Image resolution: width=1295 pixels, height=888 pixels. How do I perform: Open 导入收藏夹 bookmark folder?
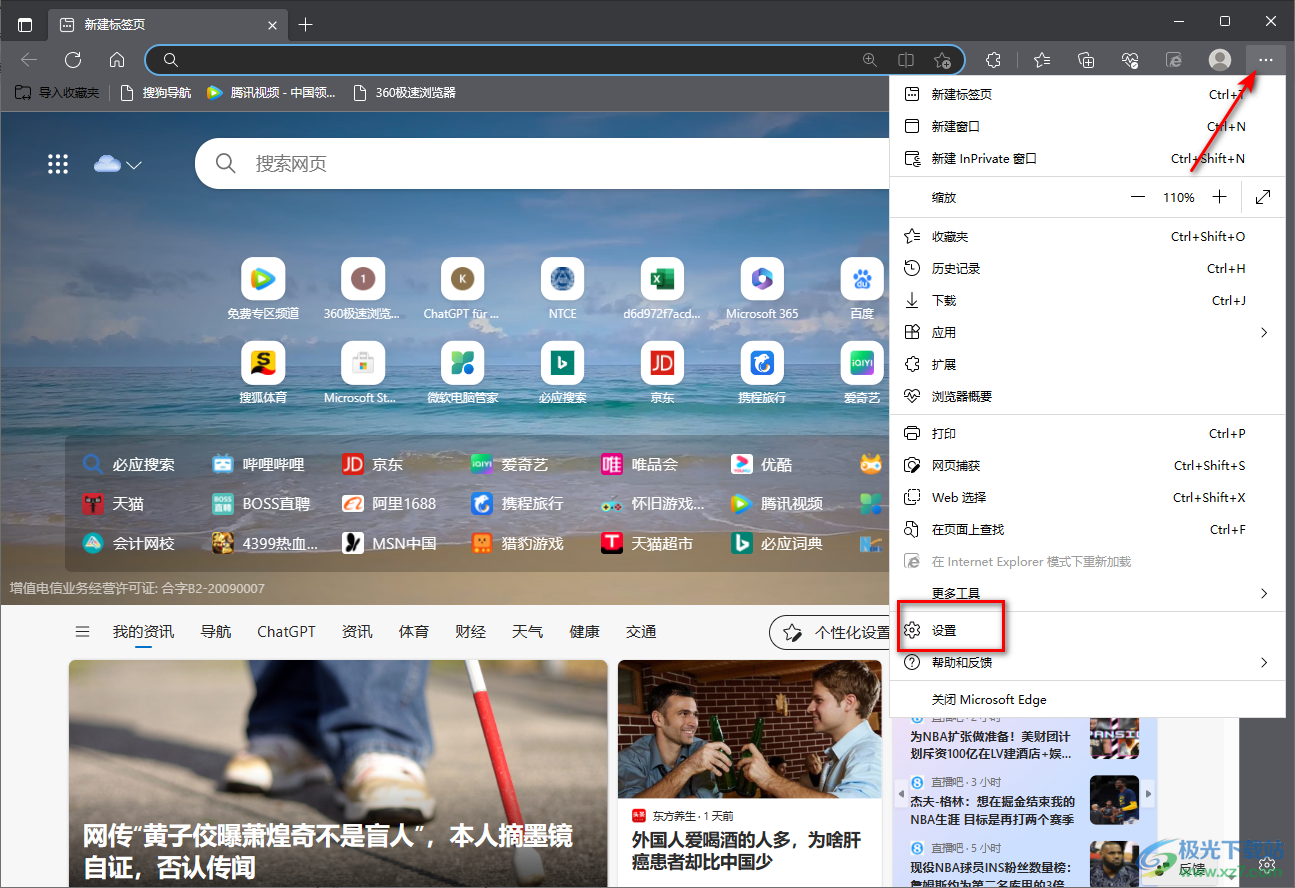tap(57, 93)
